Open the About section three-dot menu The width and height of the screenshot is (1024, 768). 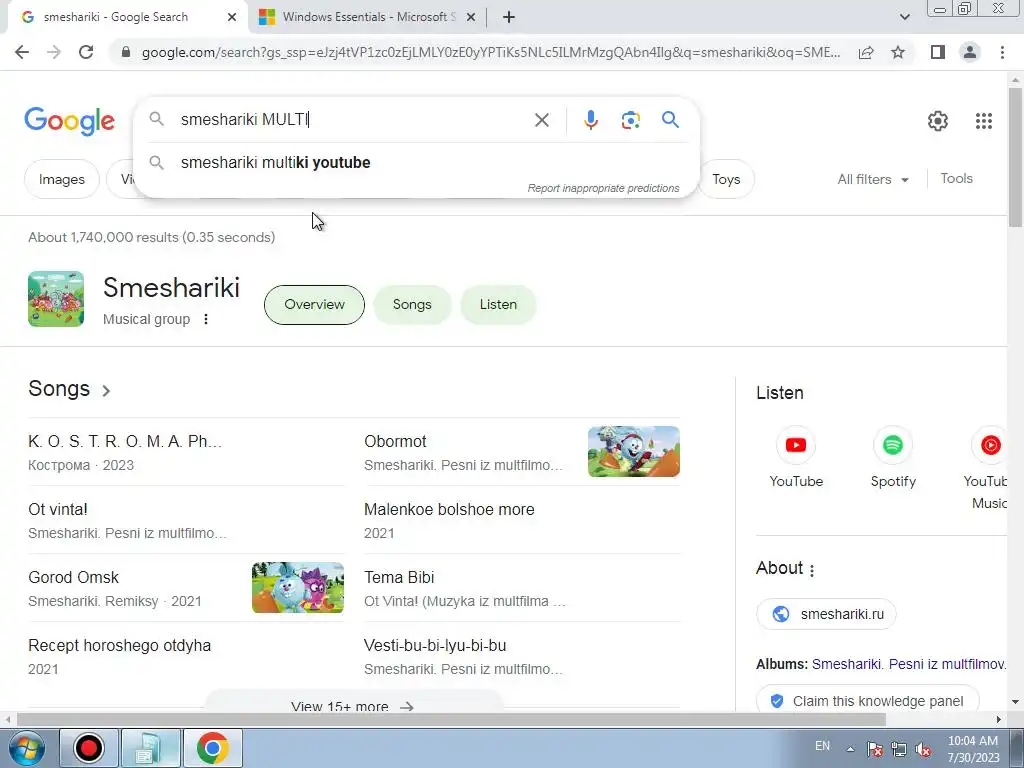(812, 570)
